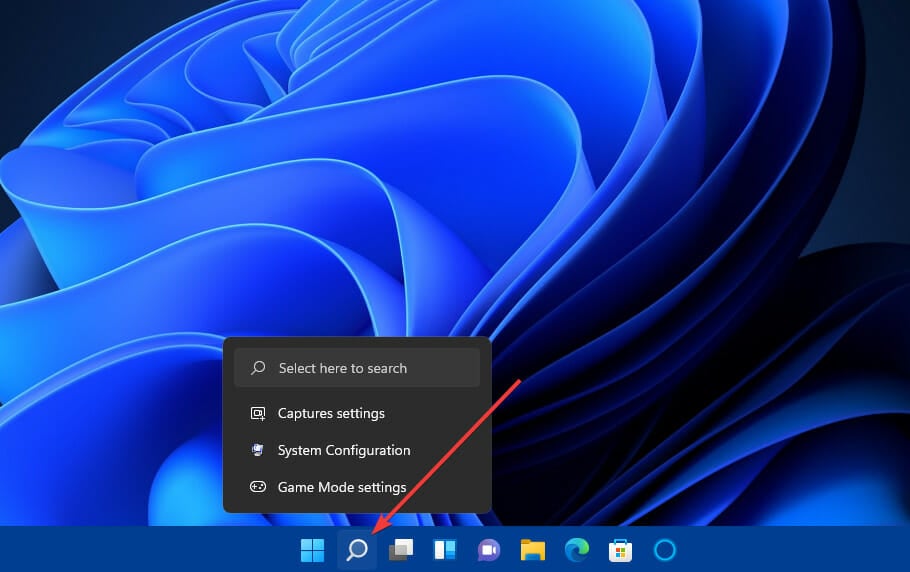The width and height of the screenshot is (910, 572).
Task: Launch Teams Chat from the taskbar
Action: click(x=489, y=550)
